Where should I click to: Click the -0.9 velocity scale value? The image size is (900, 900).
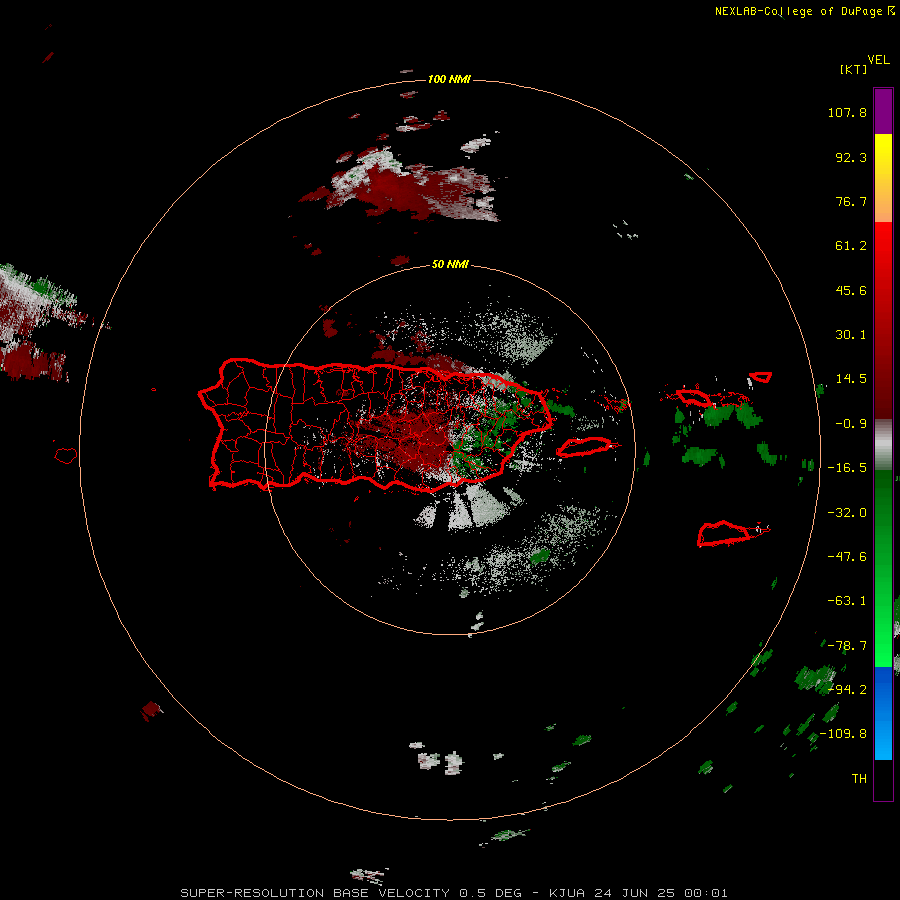851,424
